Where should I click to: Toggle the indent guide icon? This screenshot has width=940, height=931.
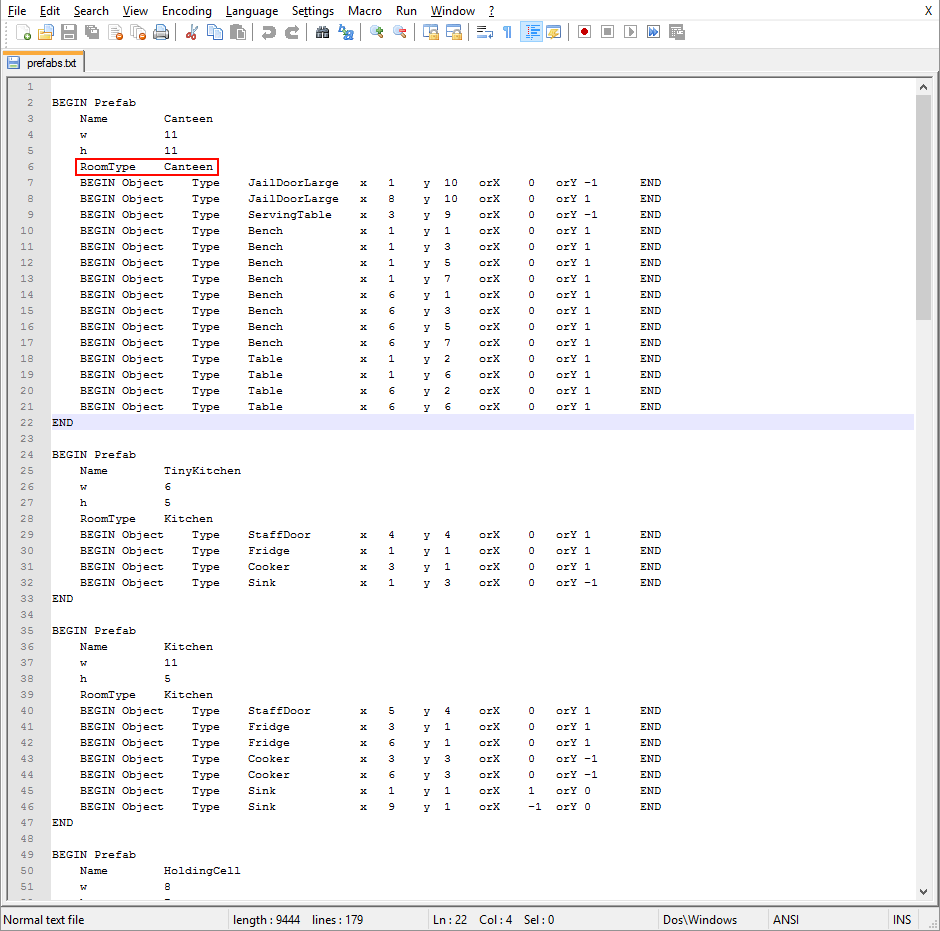point(531,32)
